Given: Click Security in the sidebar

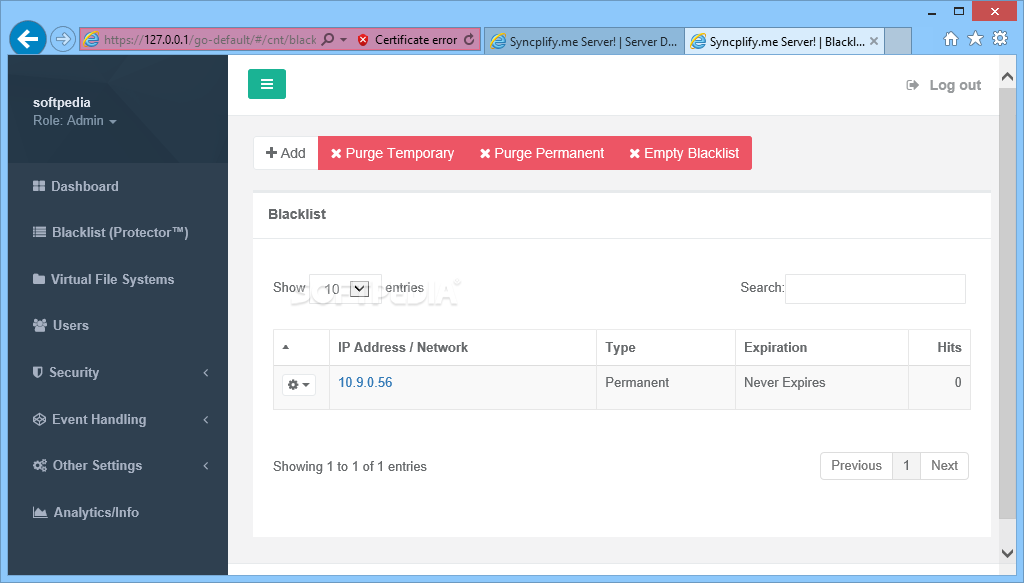Looking at the screenshot, I should click(x=66, y=372).
